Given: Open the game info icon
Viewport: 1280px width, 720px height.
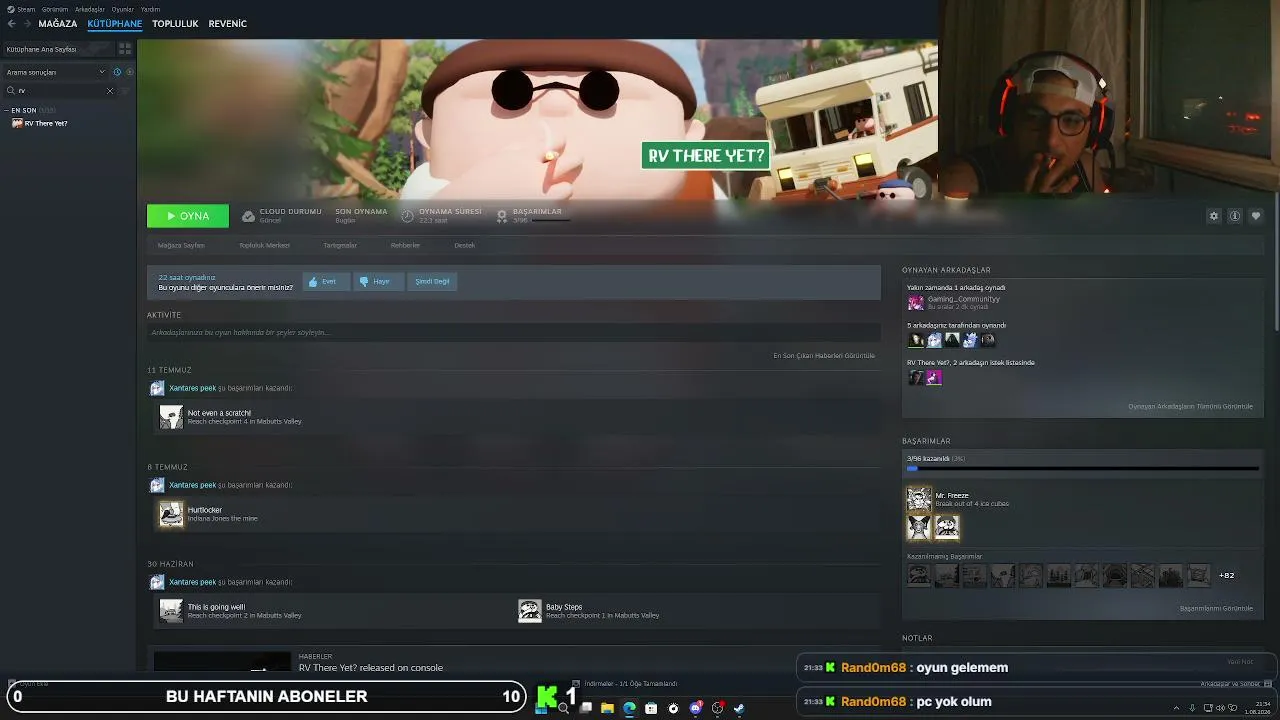Looking at the screenshot, I should pyautogui.click(x=1235, y=216).
